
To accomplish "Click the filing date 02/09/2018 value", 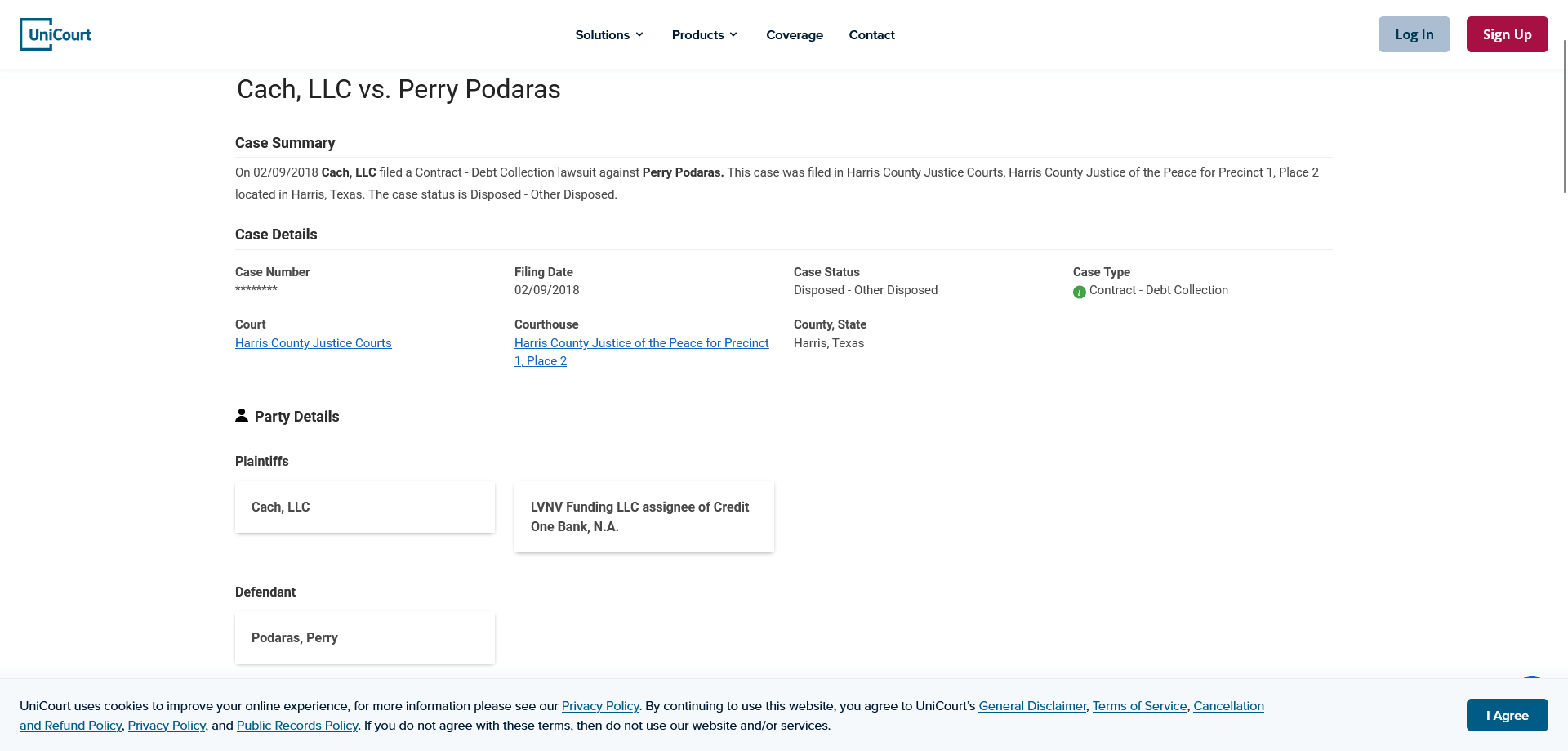I will pyautogui.click(x=547, y=290).
